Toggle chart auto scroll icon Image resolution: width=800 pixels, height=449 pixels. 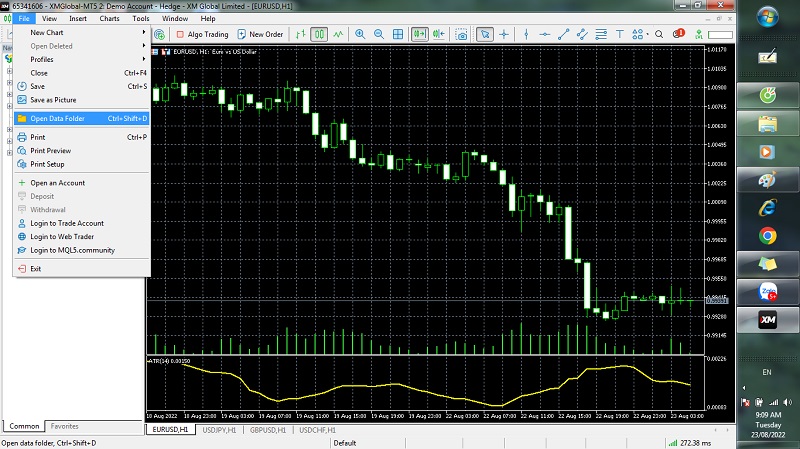419,34
